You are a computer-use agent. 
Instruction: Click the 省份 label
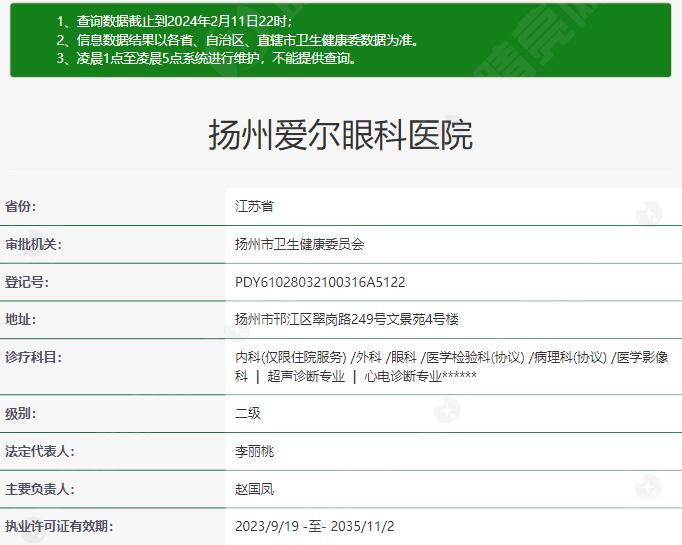point(20,206)
